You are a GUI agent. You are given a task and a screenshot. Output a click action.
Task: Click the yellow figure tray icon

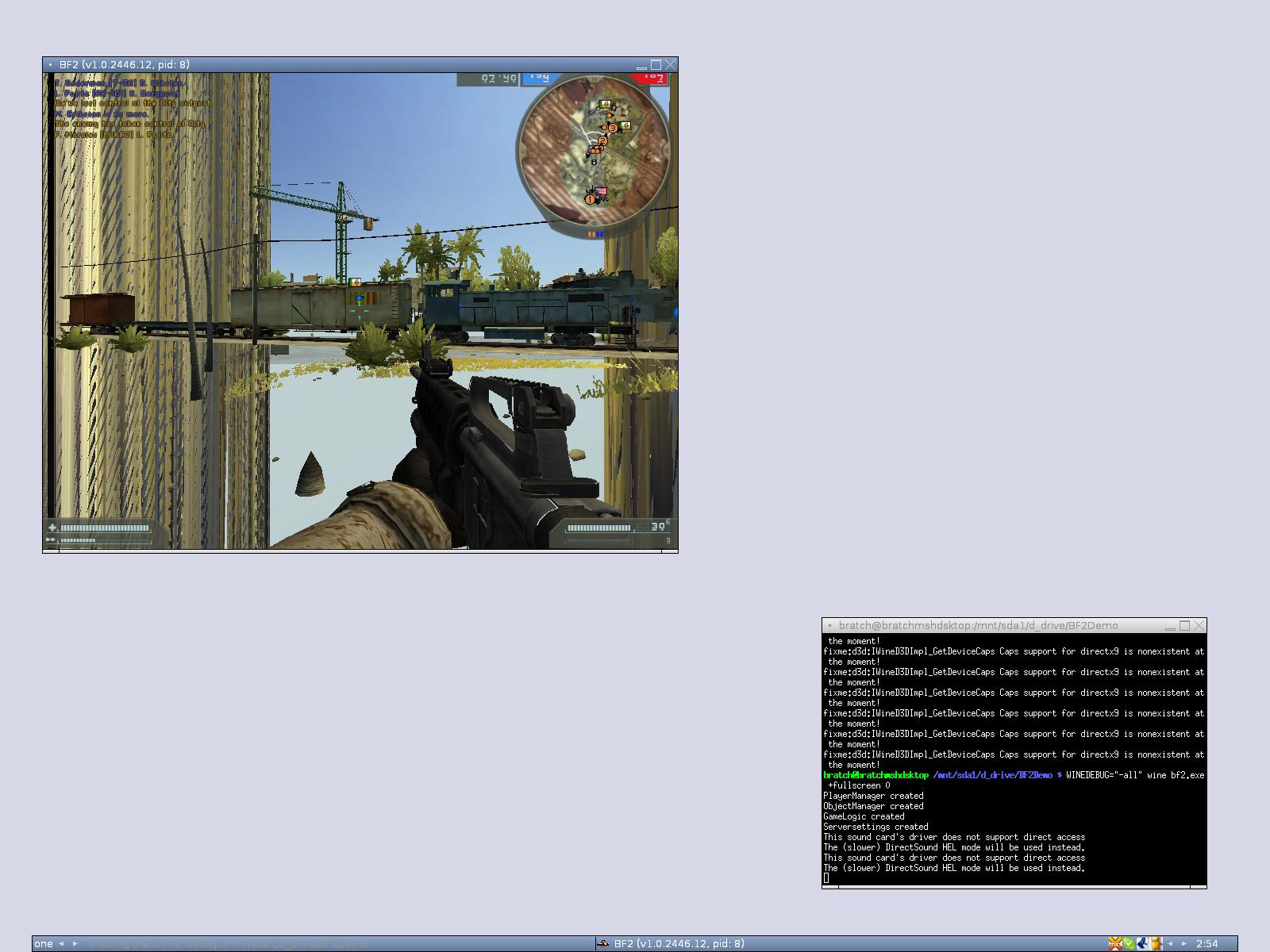coord(1156,943)
